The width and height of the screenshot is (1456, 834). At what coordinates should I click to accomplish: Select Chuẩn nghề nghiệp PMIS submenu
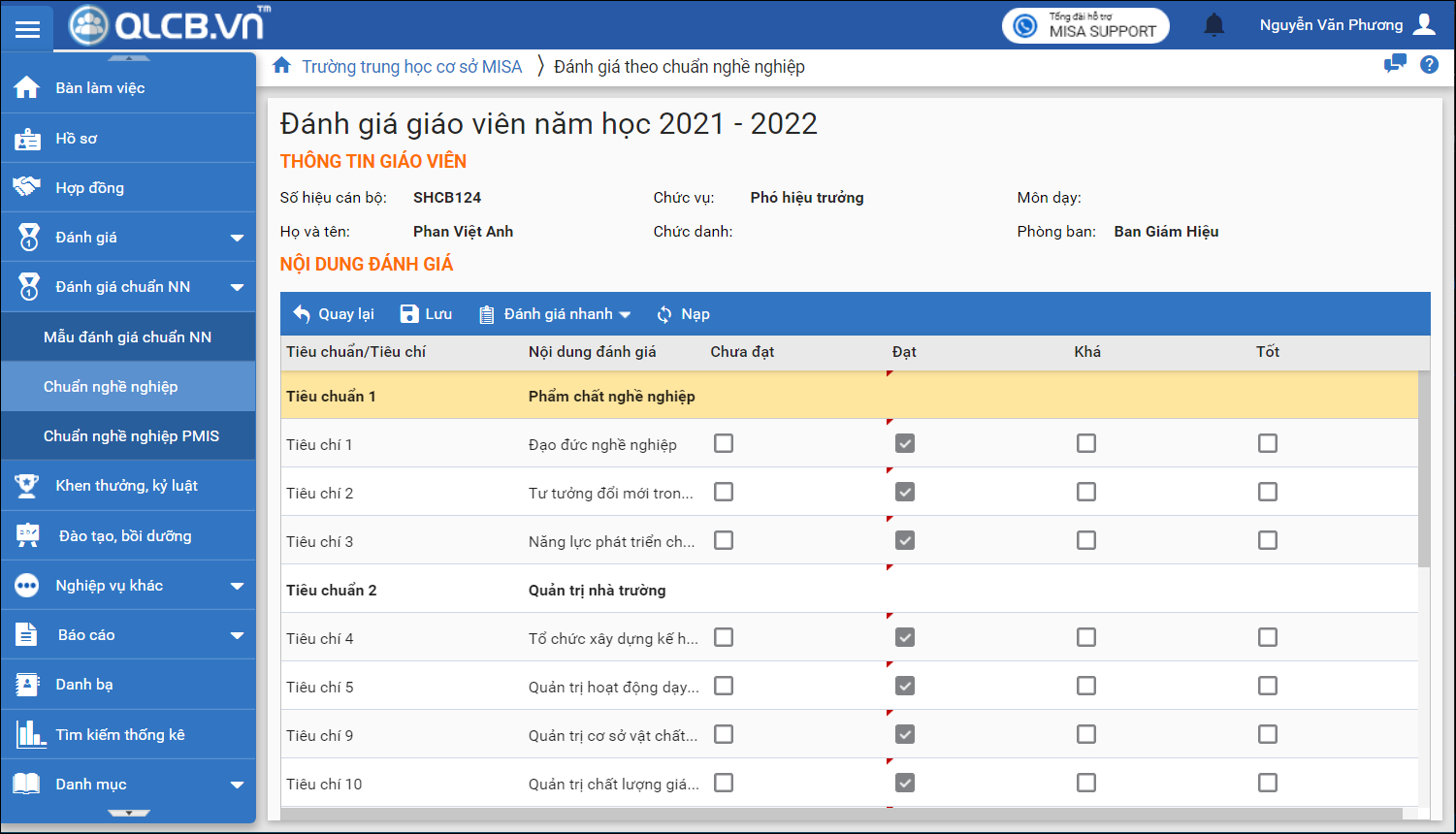(x=131, y=436)
